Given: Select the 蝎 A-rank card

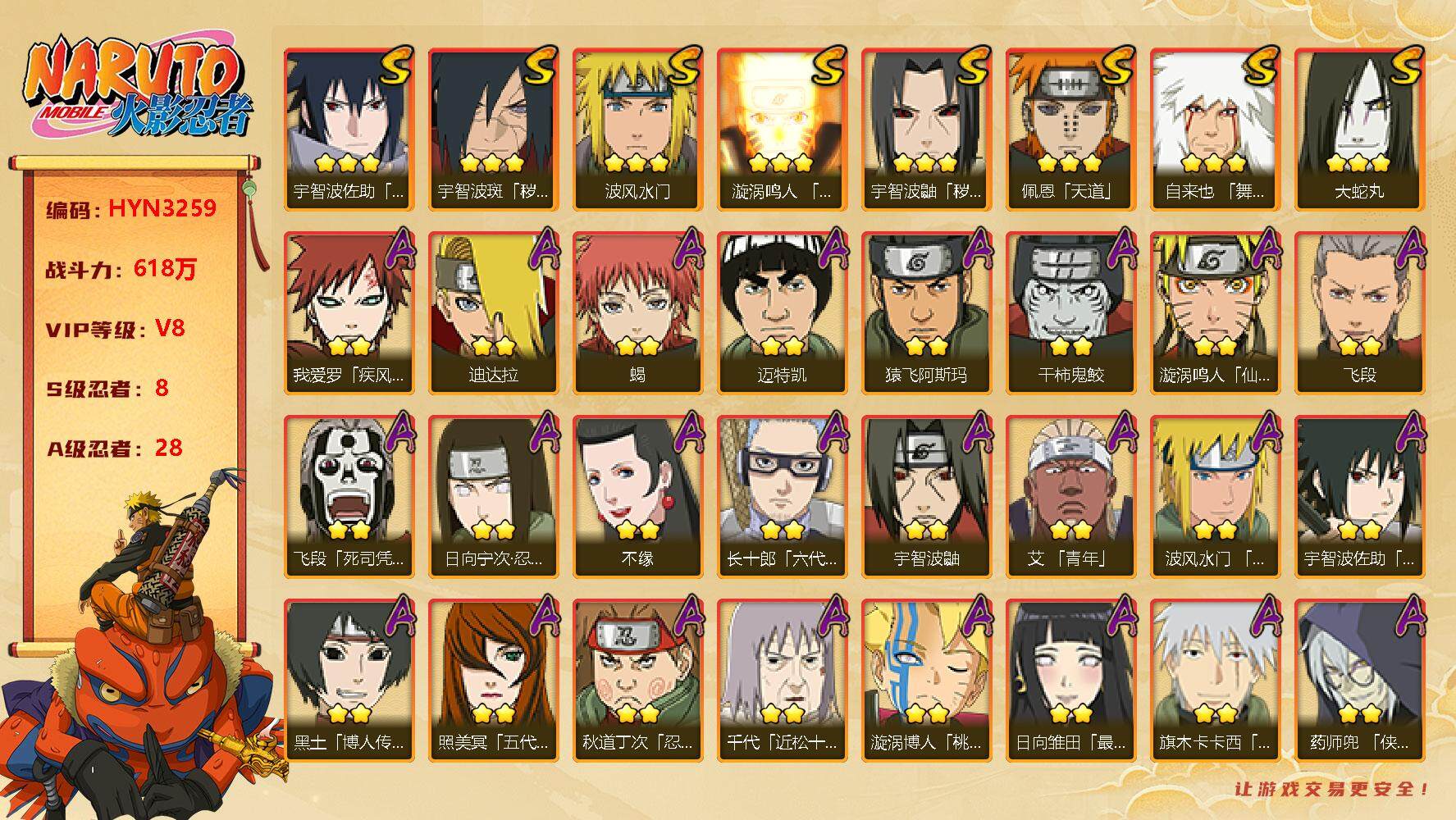Looking at the screenshot, I should pyautogui.click(x=637, y=312).
